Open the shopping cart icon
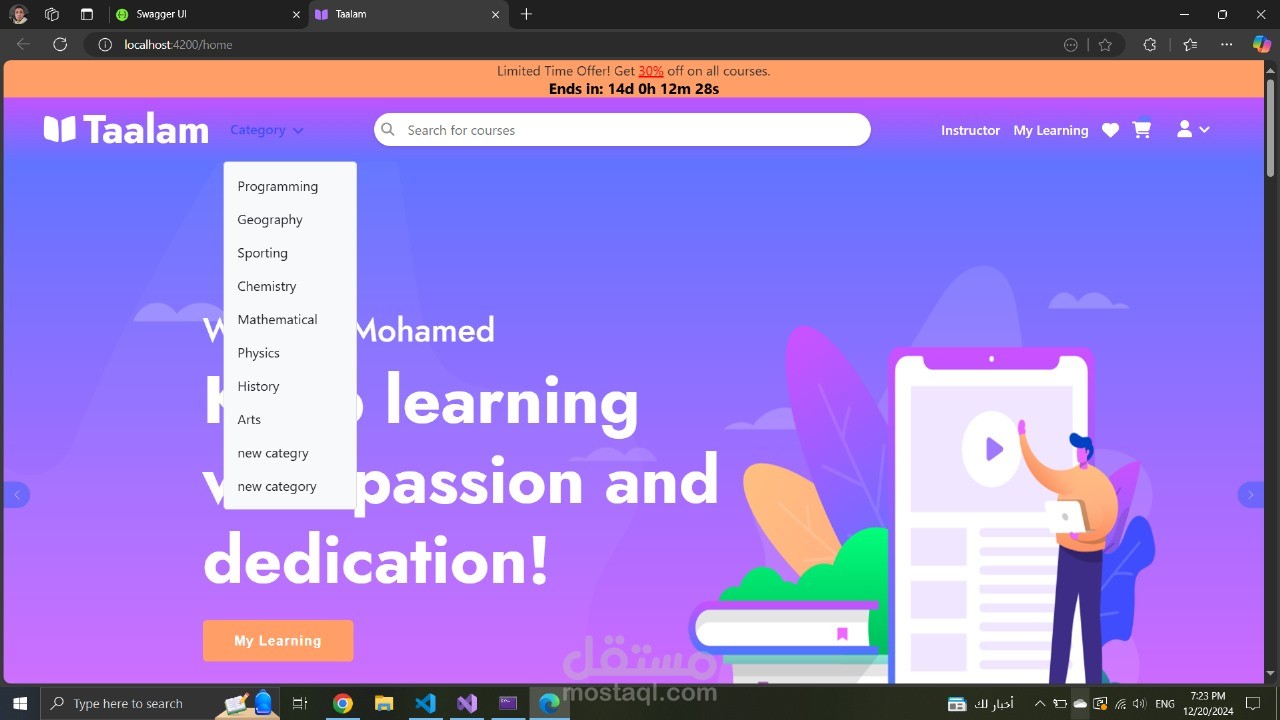Image resolution: width=1280 pixels, height=720 pixels. click(x=1142, y=130)
